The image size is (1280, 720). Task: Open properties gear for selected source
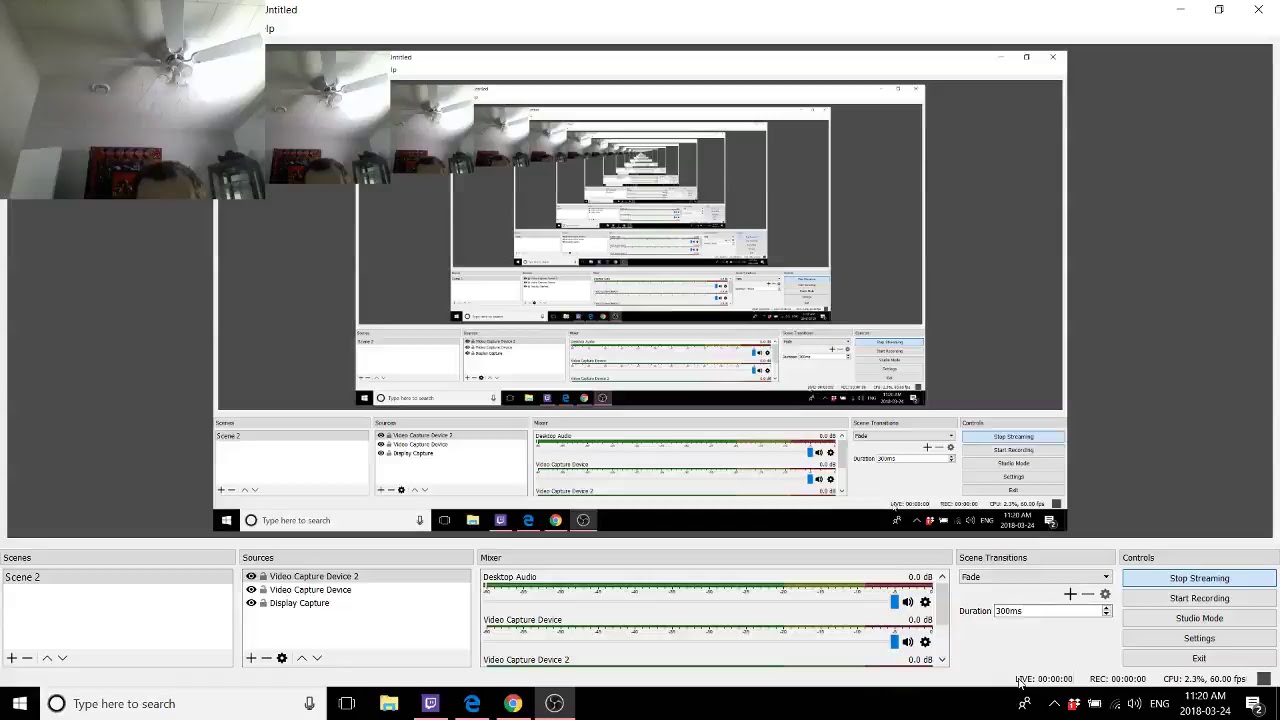coord(282,658)
